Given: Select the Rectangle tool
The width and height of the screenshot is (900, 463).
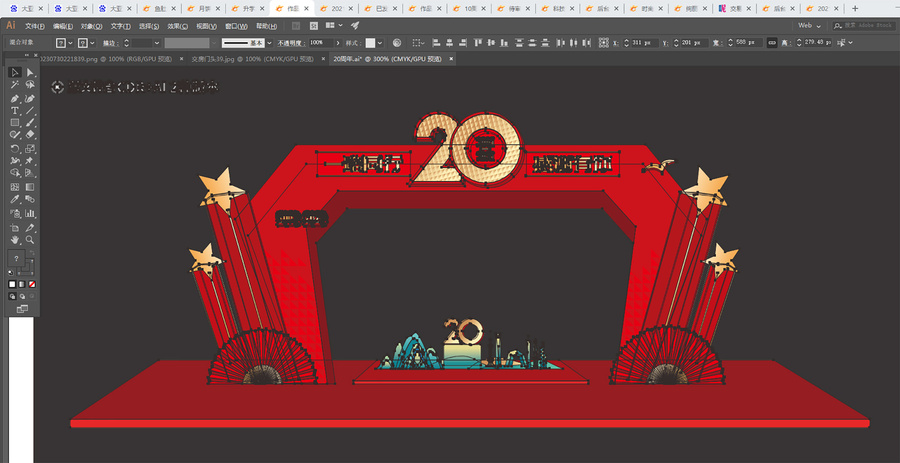Looking at the screenshot, I should [x=15, y=123].
